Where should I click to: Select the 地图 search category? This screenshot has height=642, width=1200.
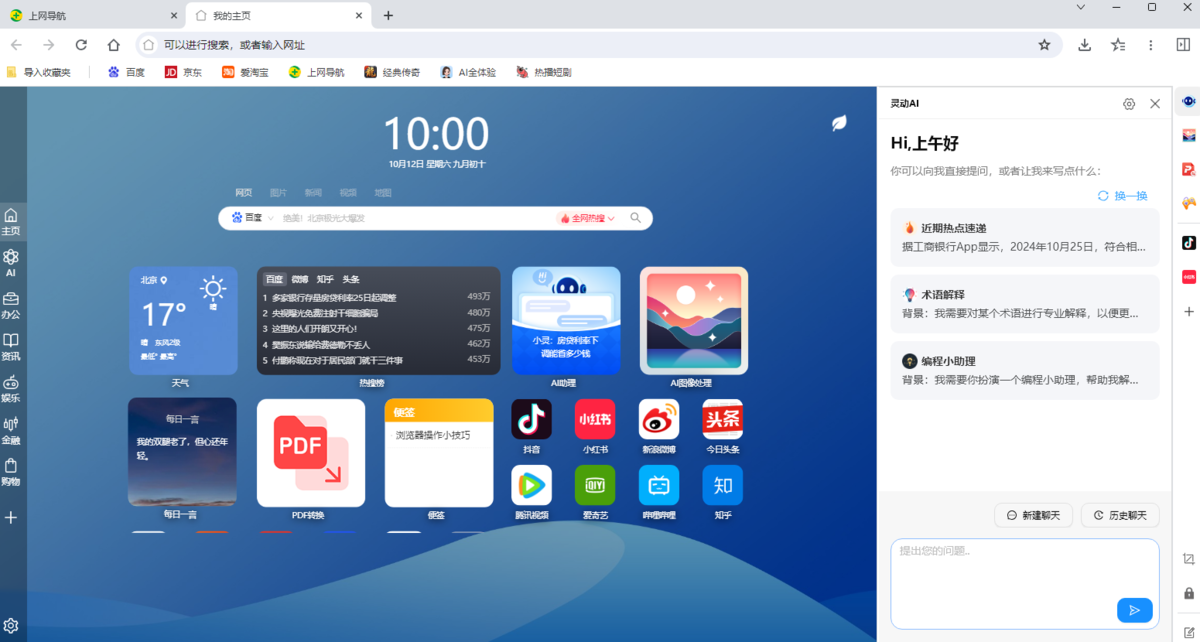(x=383, y=192)
